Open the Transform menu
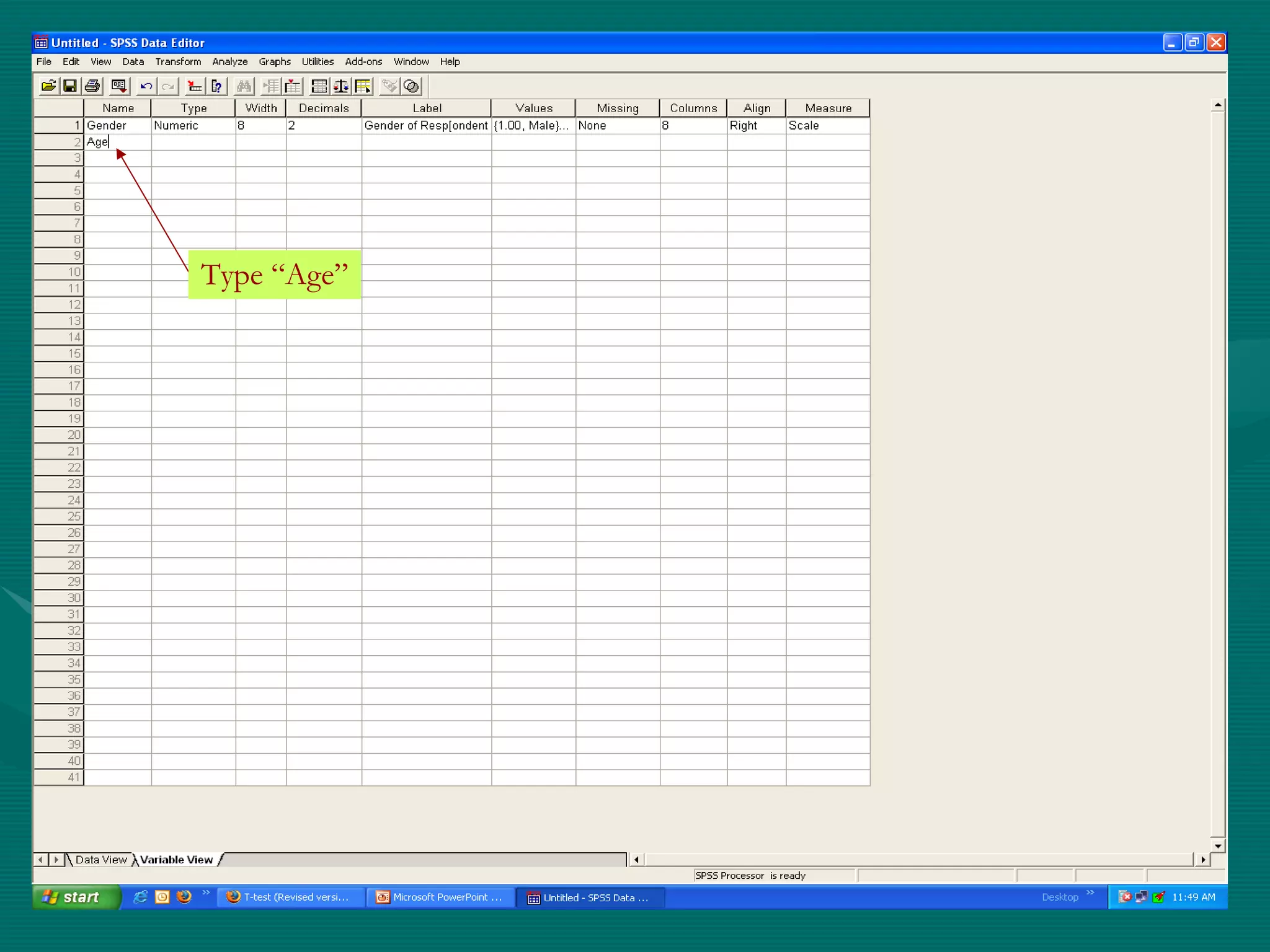 coord(178,62)
